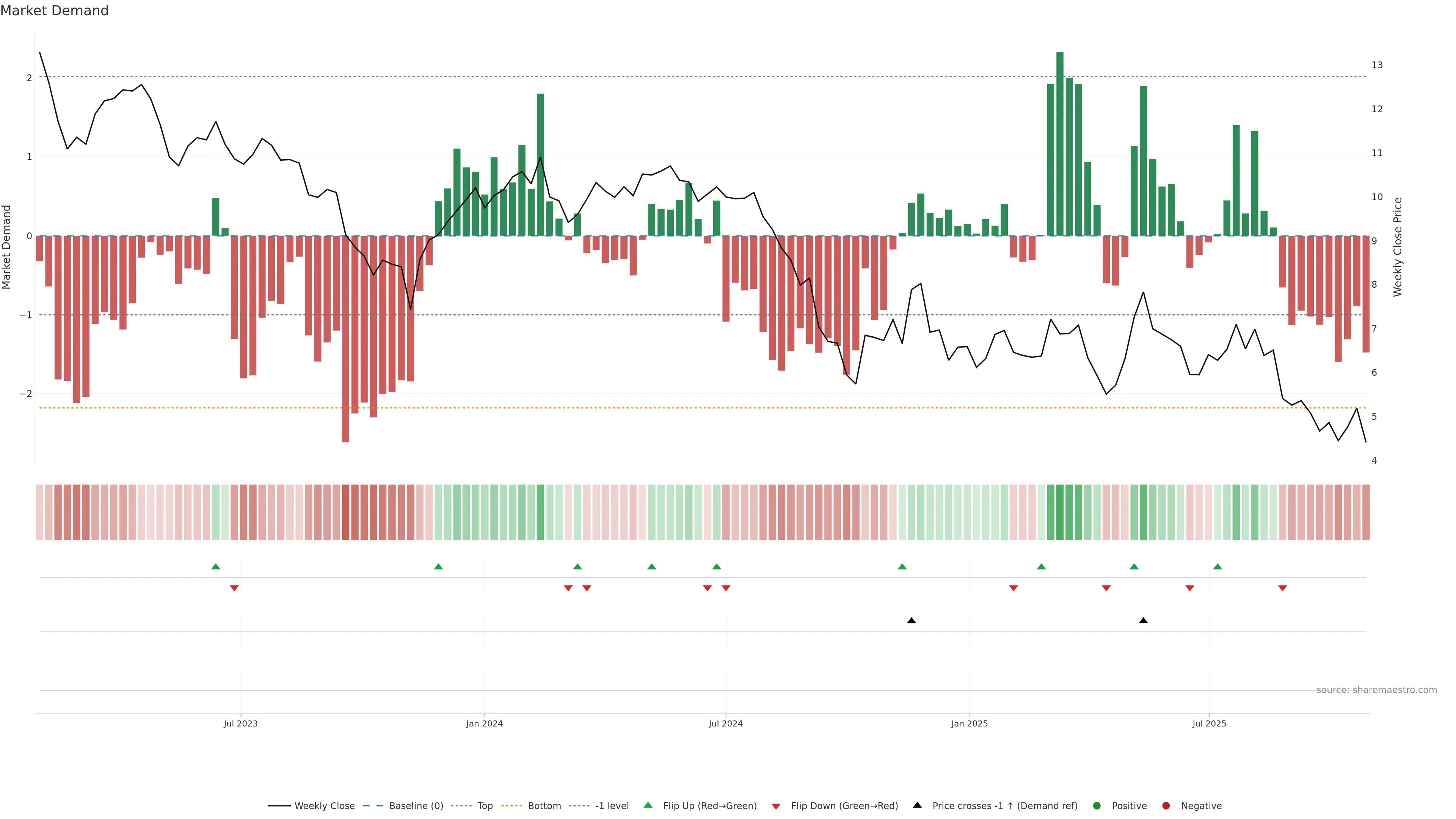Click first green flip-up marker before Jul 2023
The image size is (1456, 819).
click(215, 566)
